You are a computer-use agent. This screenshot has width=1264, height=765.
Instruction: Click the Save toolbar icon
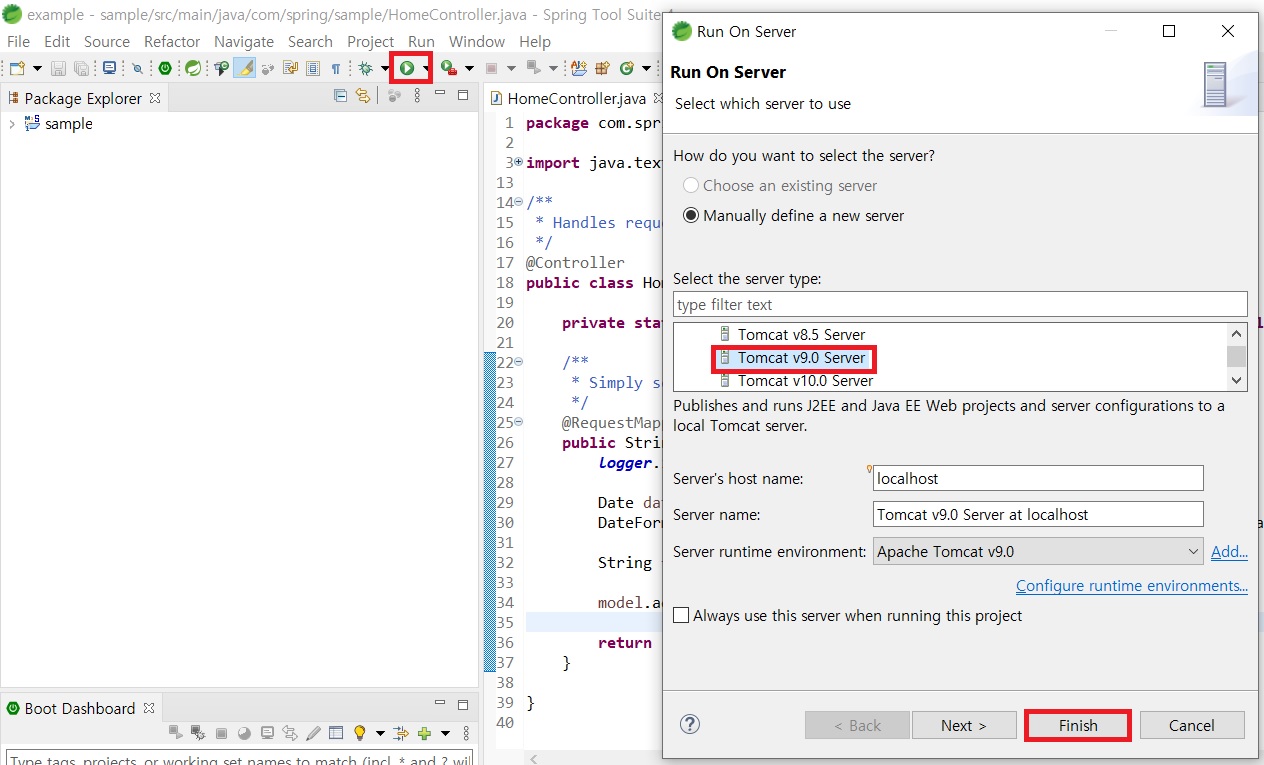[x=57, y=68]
